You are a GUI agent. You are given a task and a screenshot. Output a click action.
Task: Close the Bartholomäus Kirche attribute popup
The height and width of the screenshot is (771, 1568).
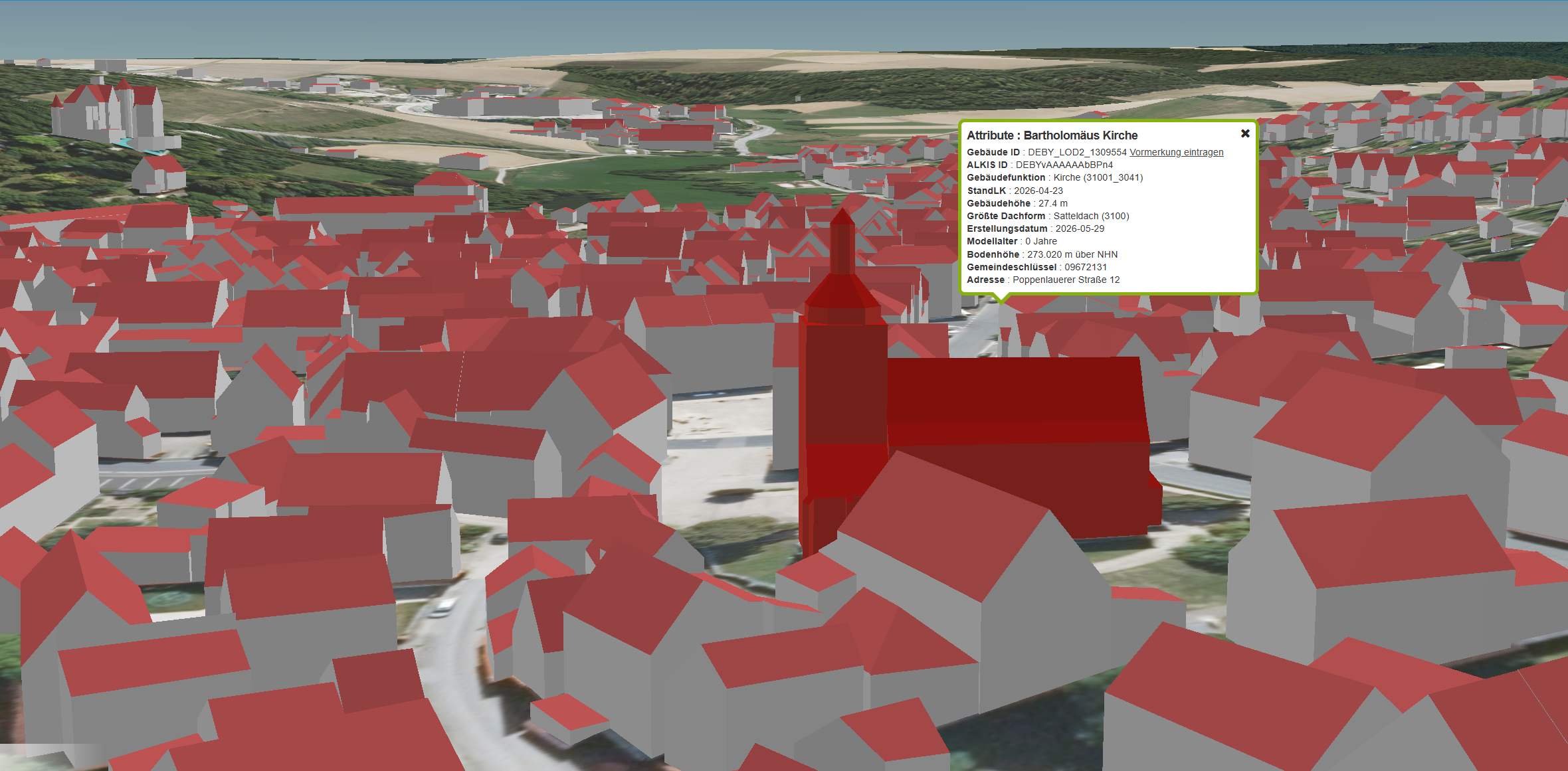(x=1245, y=133)
